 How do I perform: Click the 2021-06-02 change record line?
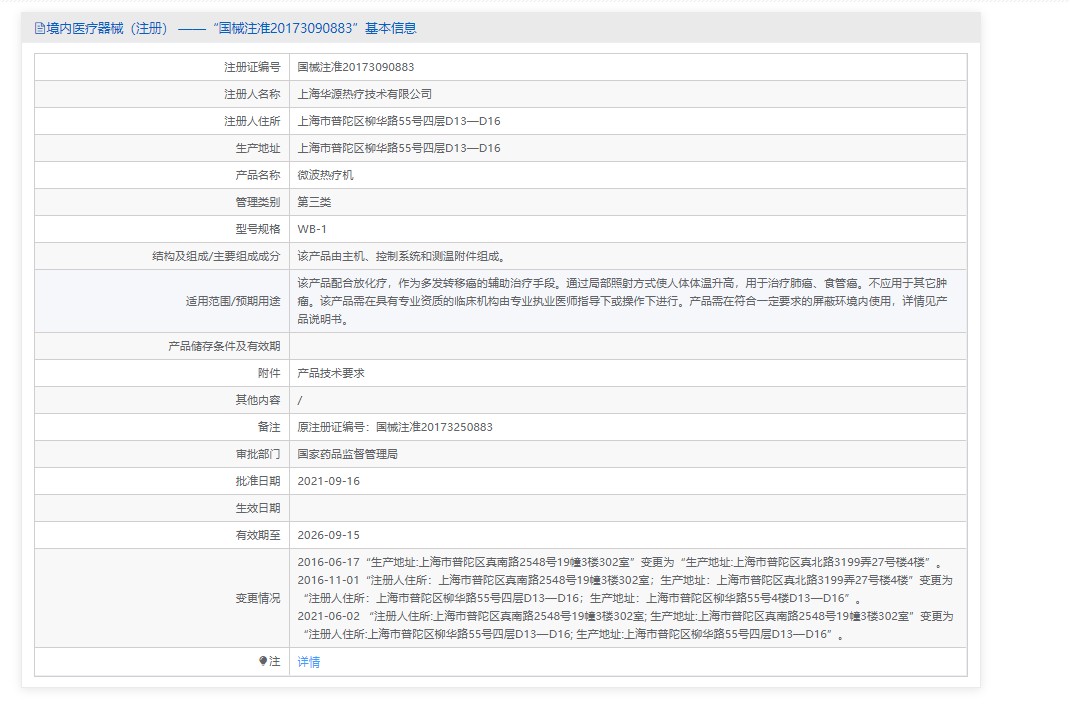click(625, 626)
